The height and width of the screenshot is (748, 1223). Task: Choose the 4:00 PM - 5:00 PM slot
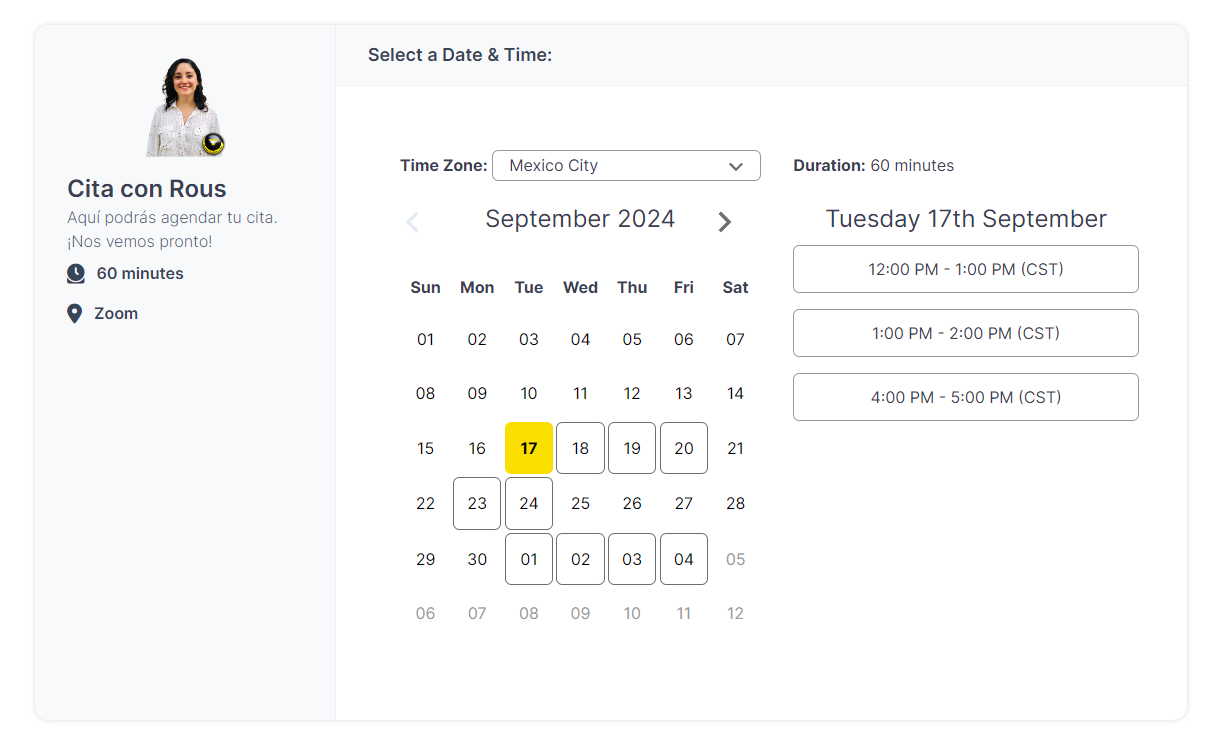coord(965,397)
